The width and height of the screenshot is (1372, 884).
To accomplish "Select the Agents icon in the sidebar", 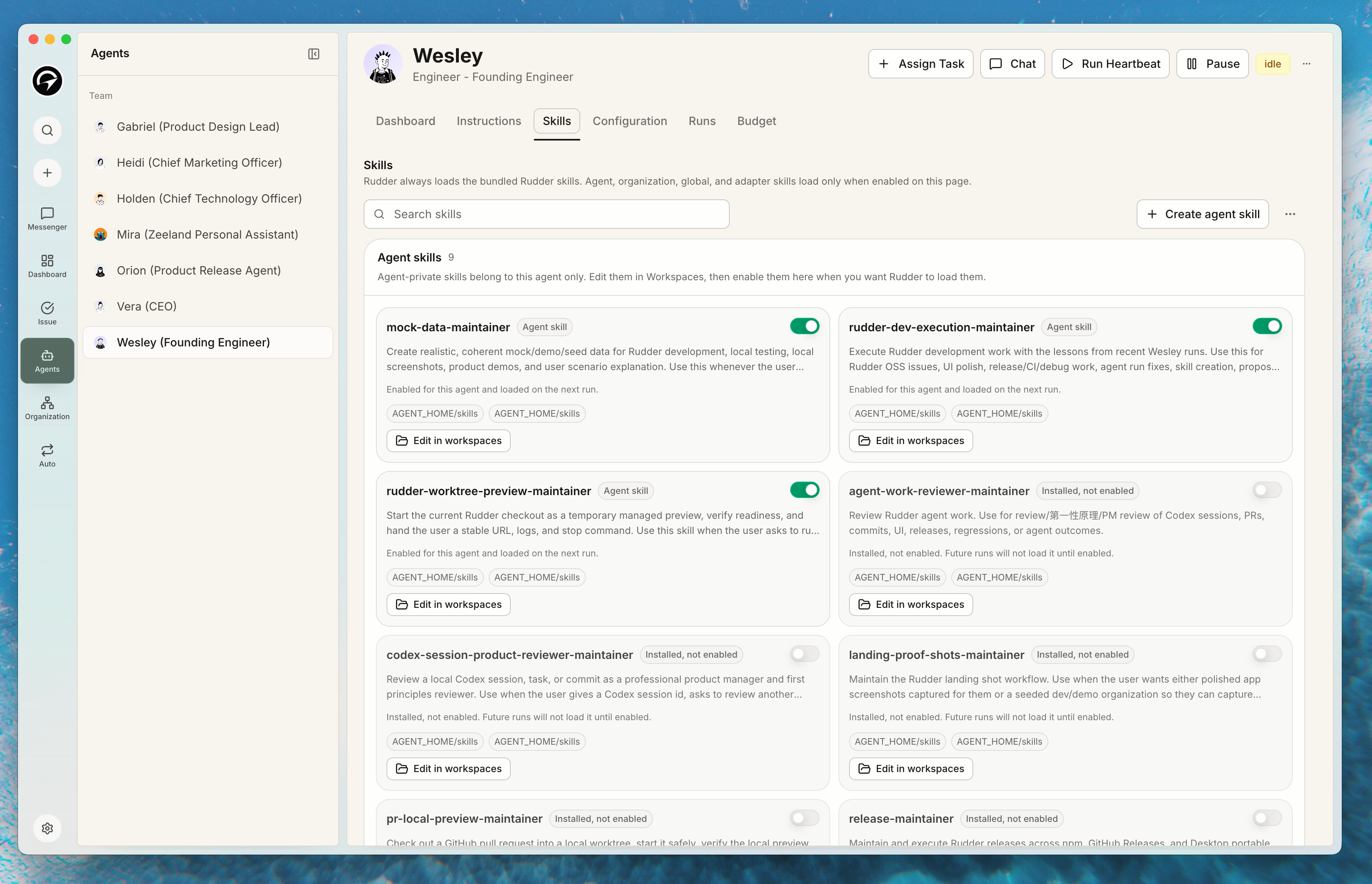I will (x=47, y=360).
